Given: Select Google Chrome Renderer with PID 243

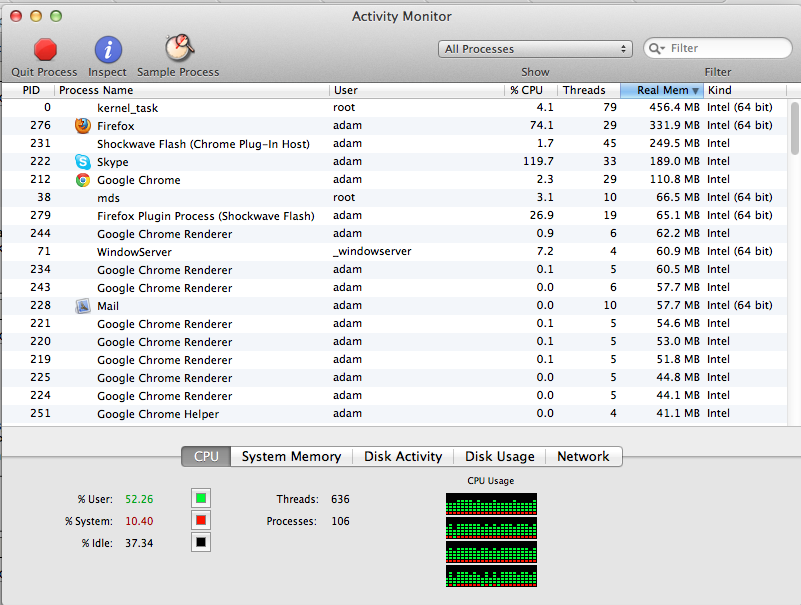Looking at the screenshot, I should tap(394, 287).
